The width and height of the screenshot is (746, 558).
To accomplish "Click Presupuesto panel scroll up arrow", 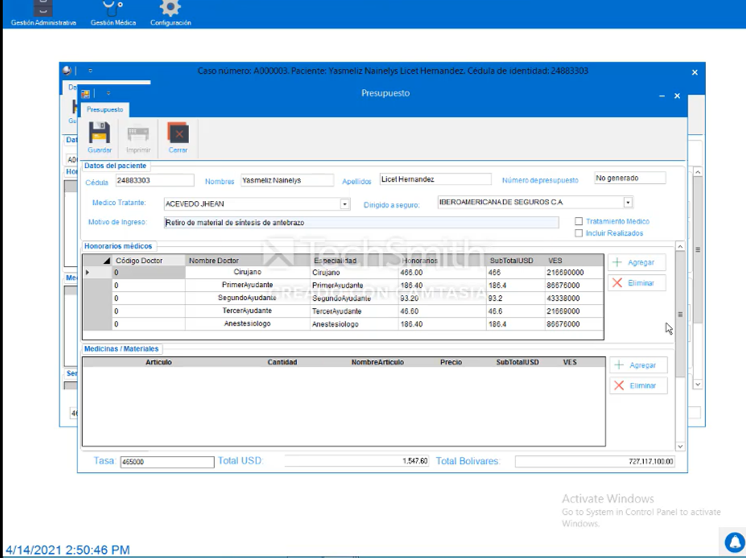I will click(680, 246).
